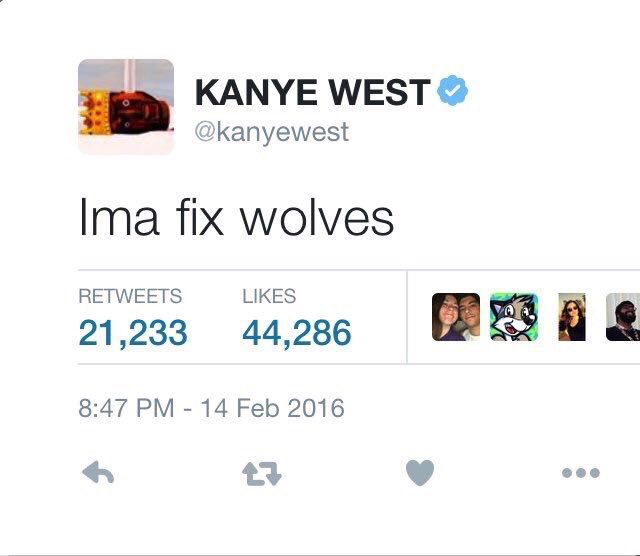The height and width of the screenshot is (556, 640).
Task: Click the word 'wolves' in the tweet
Action: pyautogui.click(x=316, y=220)
